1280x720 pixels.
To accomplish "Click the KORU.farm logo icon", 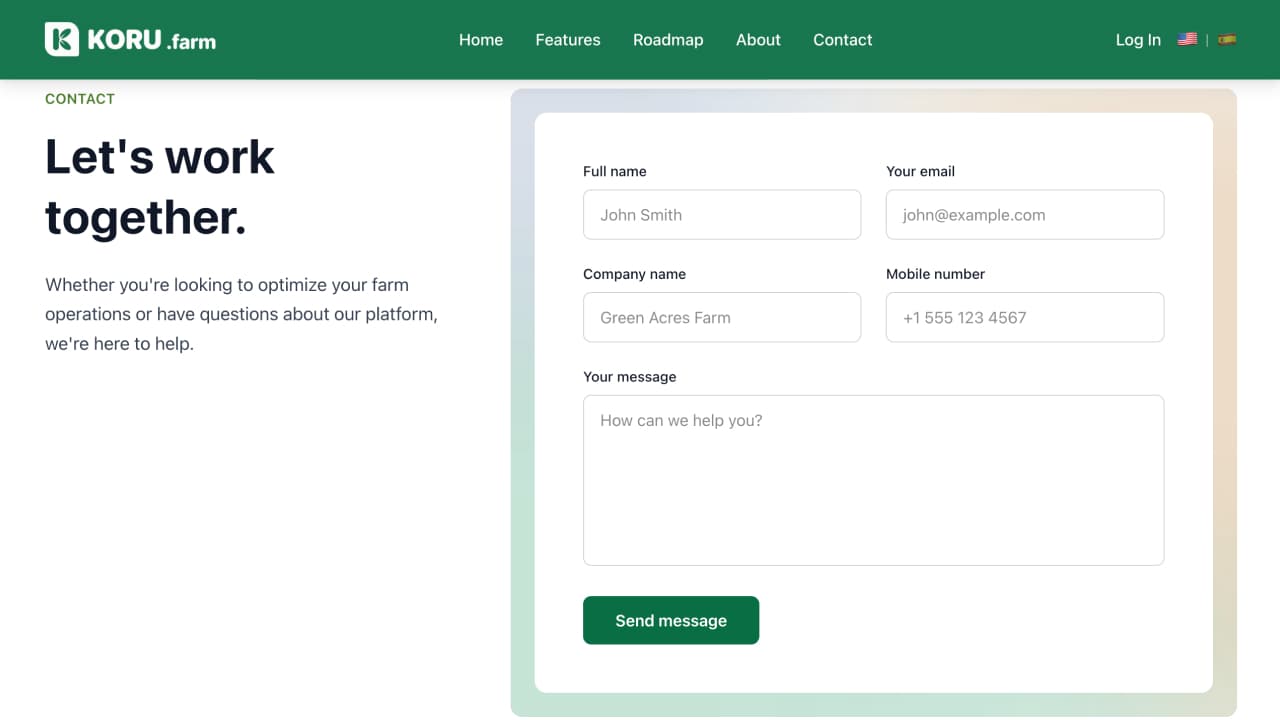I will tap(60, 39).
